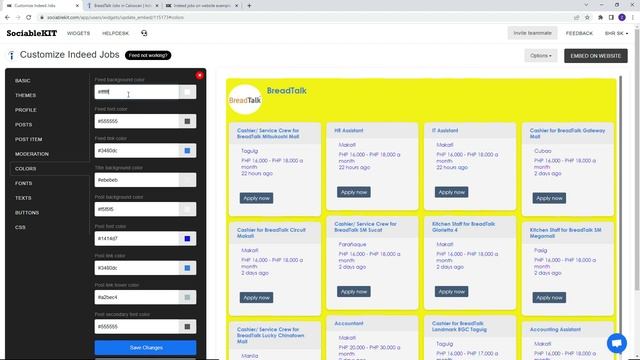Pick feed font color swatch
Viewport: 640px width, 360px height.
[x=187, y=121]
